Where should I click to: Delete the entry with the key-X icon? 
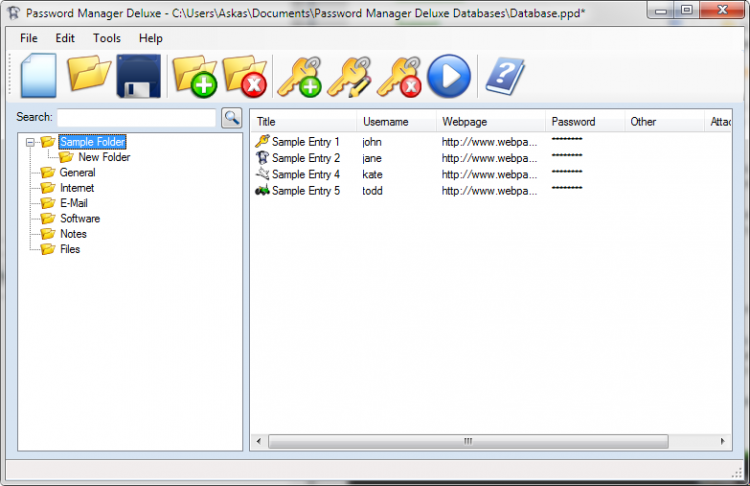[399, 77]
